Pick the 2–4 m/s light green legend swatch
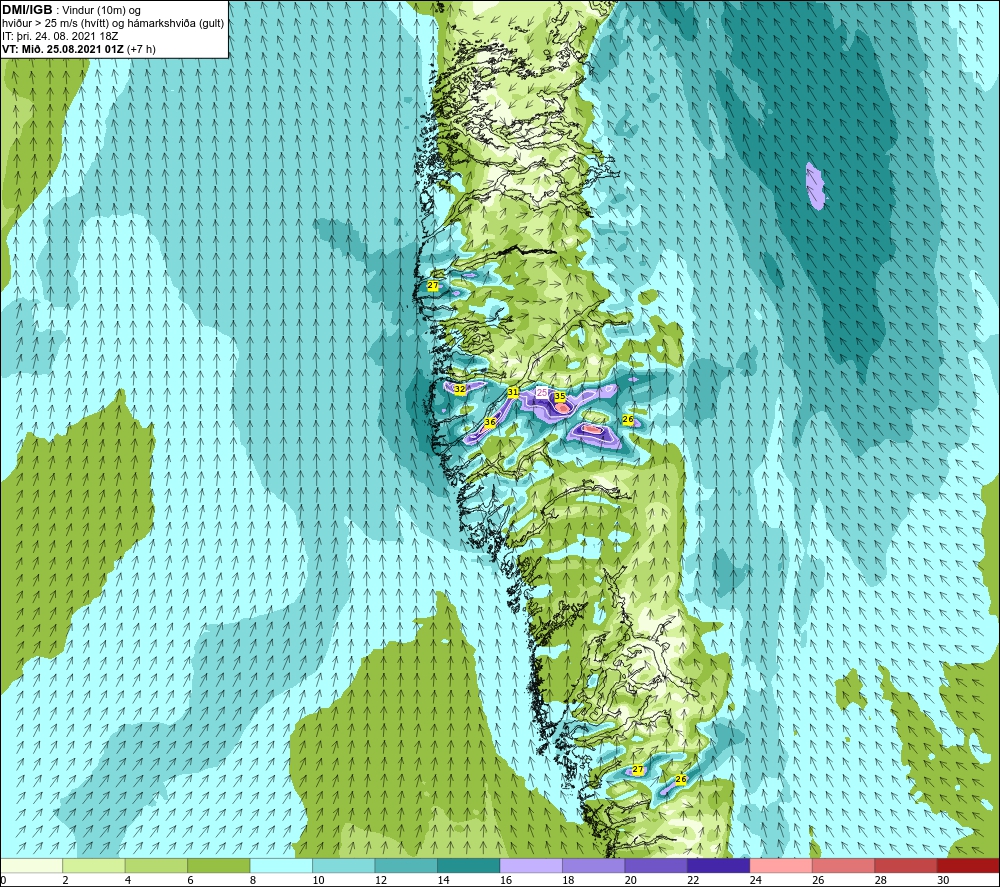This screenshot has width=1000, height=887. (x=94, y=866)
